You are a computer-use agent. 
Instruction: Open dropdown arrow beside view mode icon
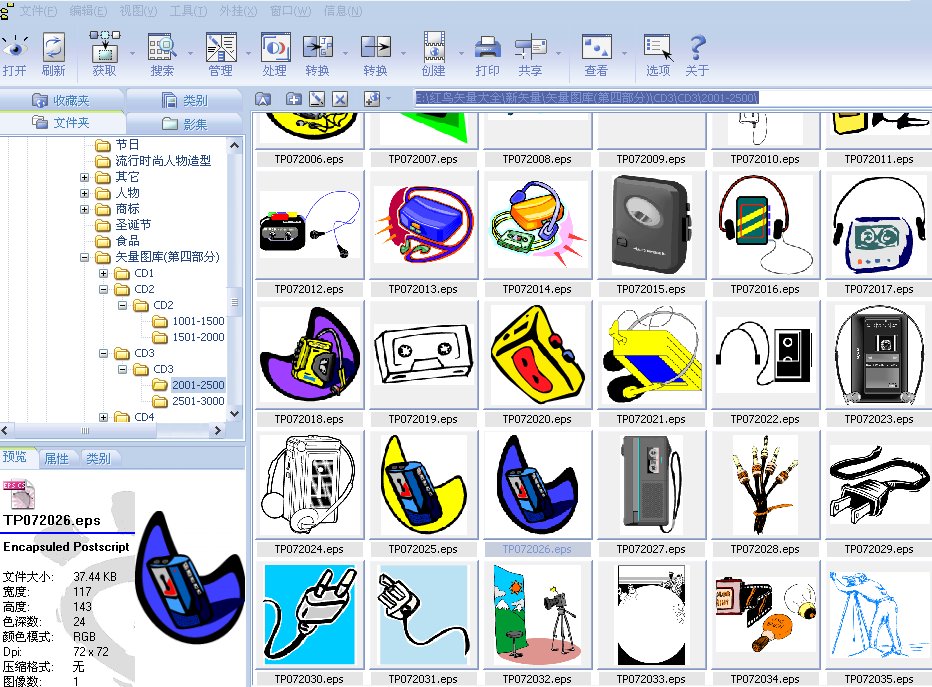388,98
